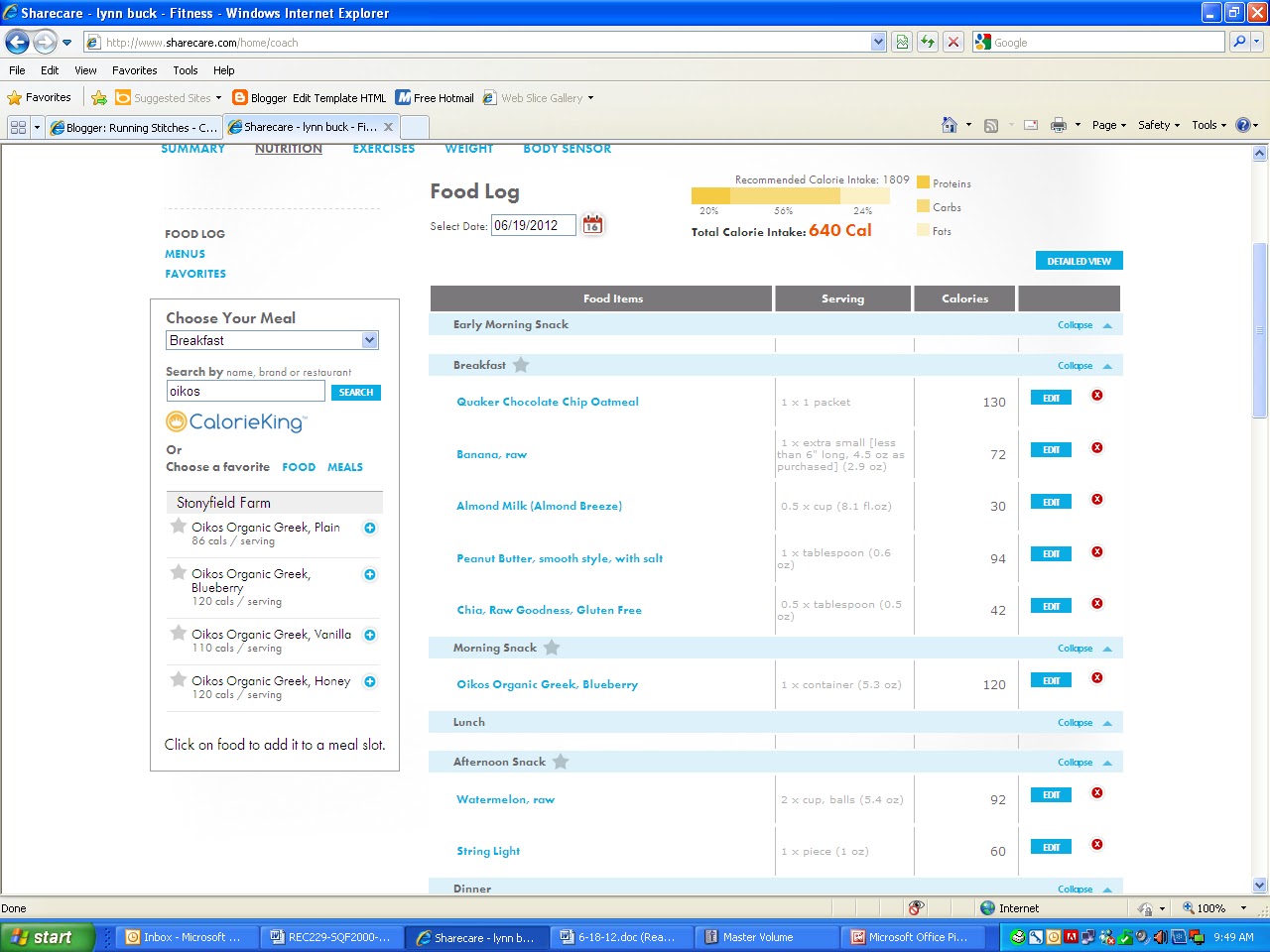The image size is (1270, 952).
Task: Remove Peanut Butter entry with red X
Action: [1097, 551]
